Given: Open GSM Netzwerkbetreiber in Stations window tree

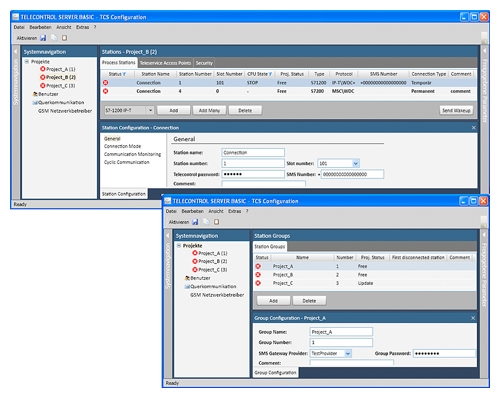Looking at the screenshot, I should (65, 111).
